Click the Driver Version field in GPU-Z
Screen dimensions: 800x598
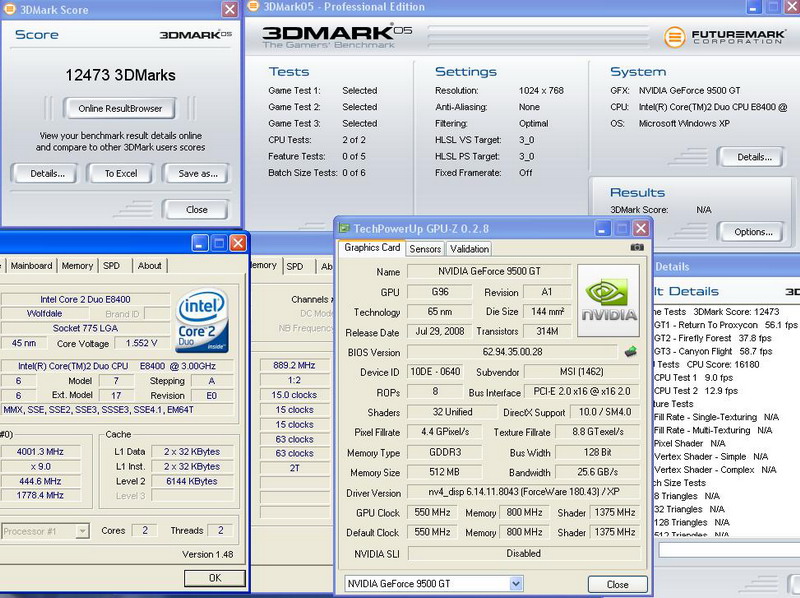523,492
